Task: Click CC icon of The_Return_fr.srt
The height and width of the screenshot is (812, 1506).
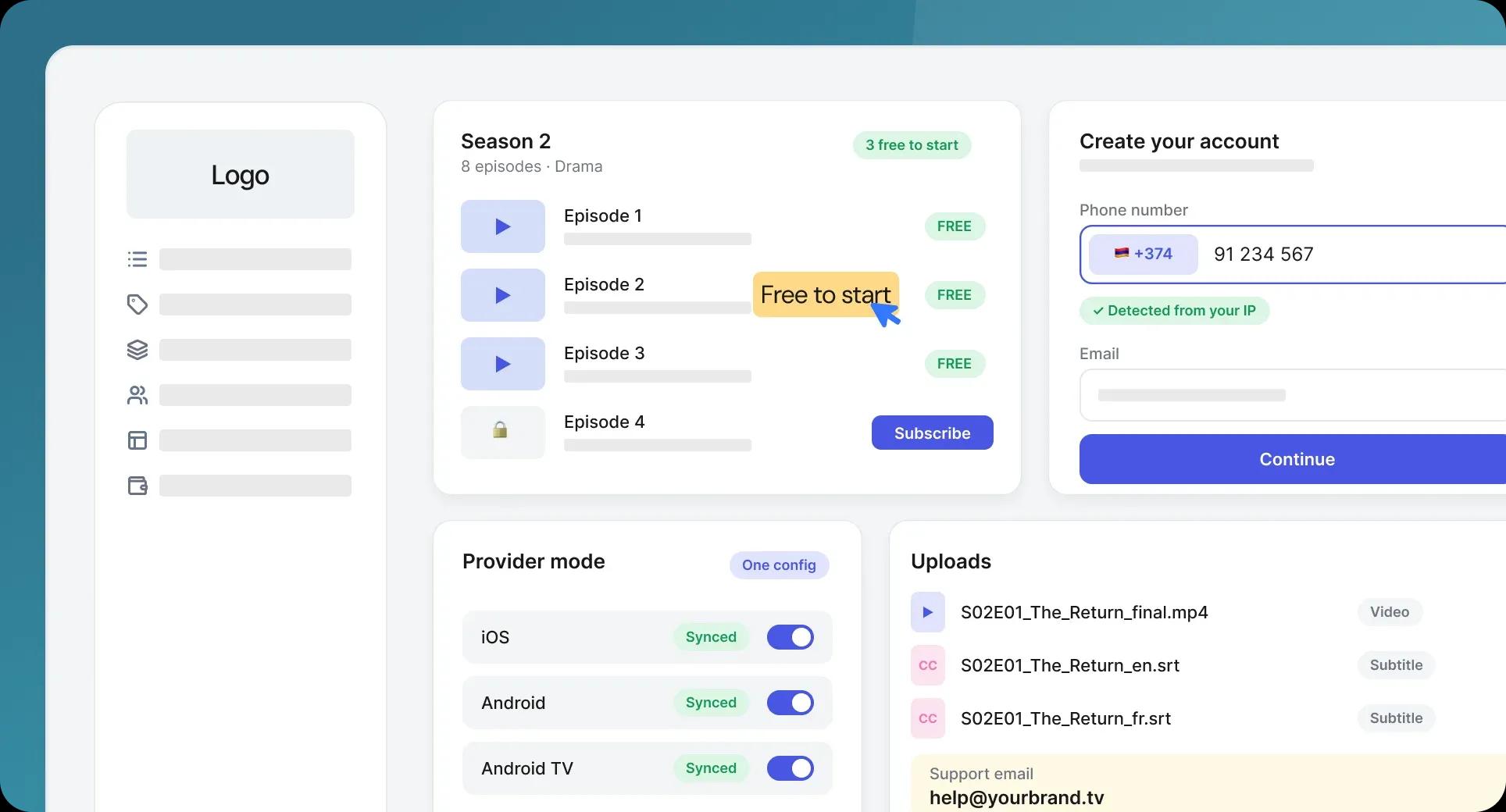Action: [x=928, y=718]
